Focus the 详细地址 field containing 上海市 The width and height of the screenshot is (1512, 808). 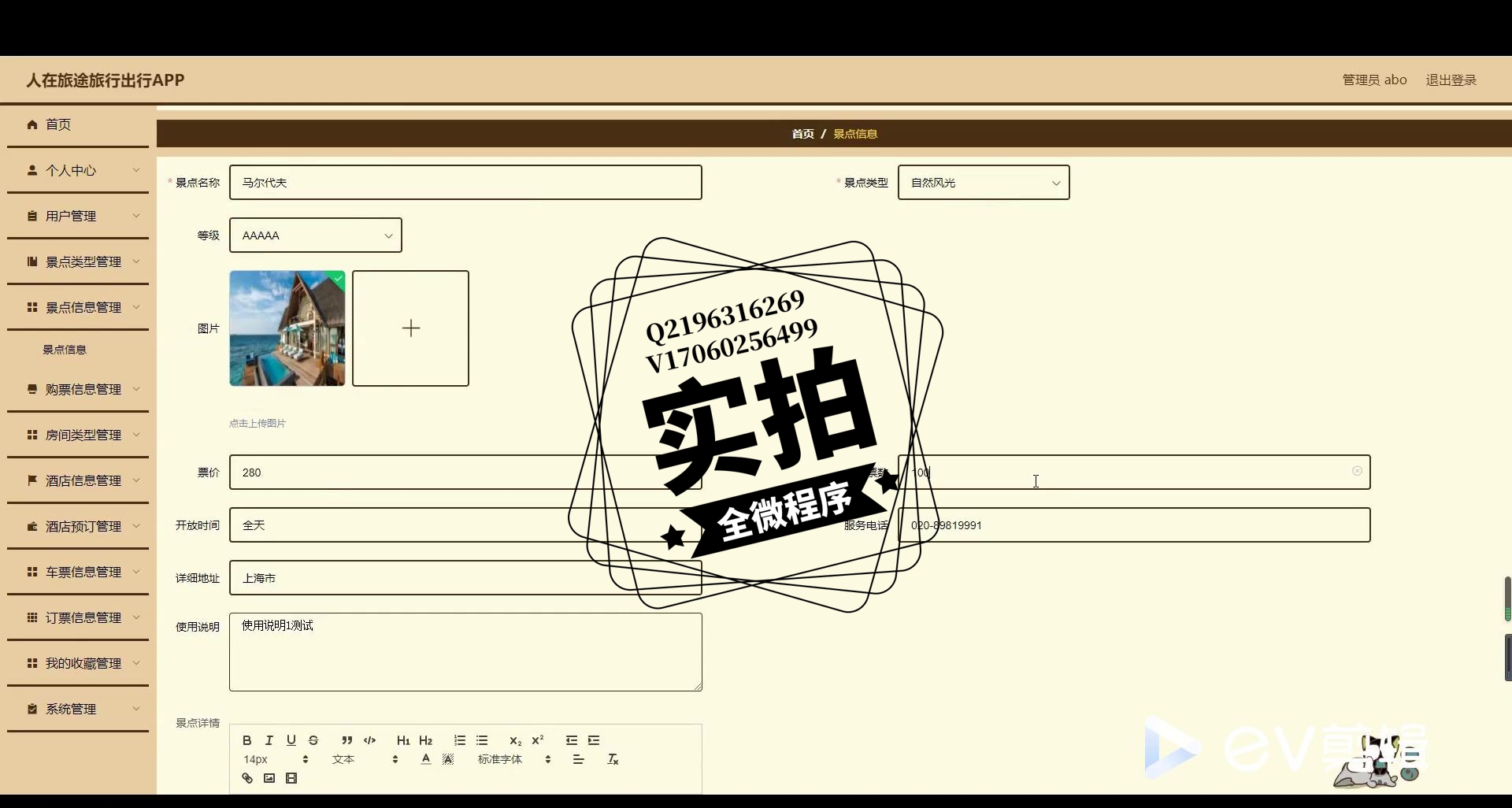coord(465,578)
